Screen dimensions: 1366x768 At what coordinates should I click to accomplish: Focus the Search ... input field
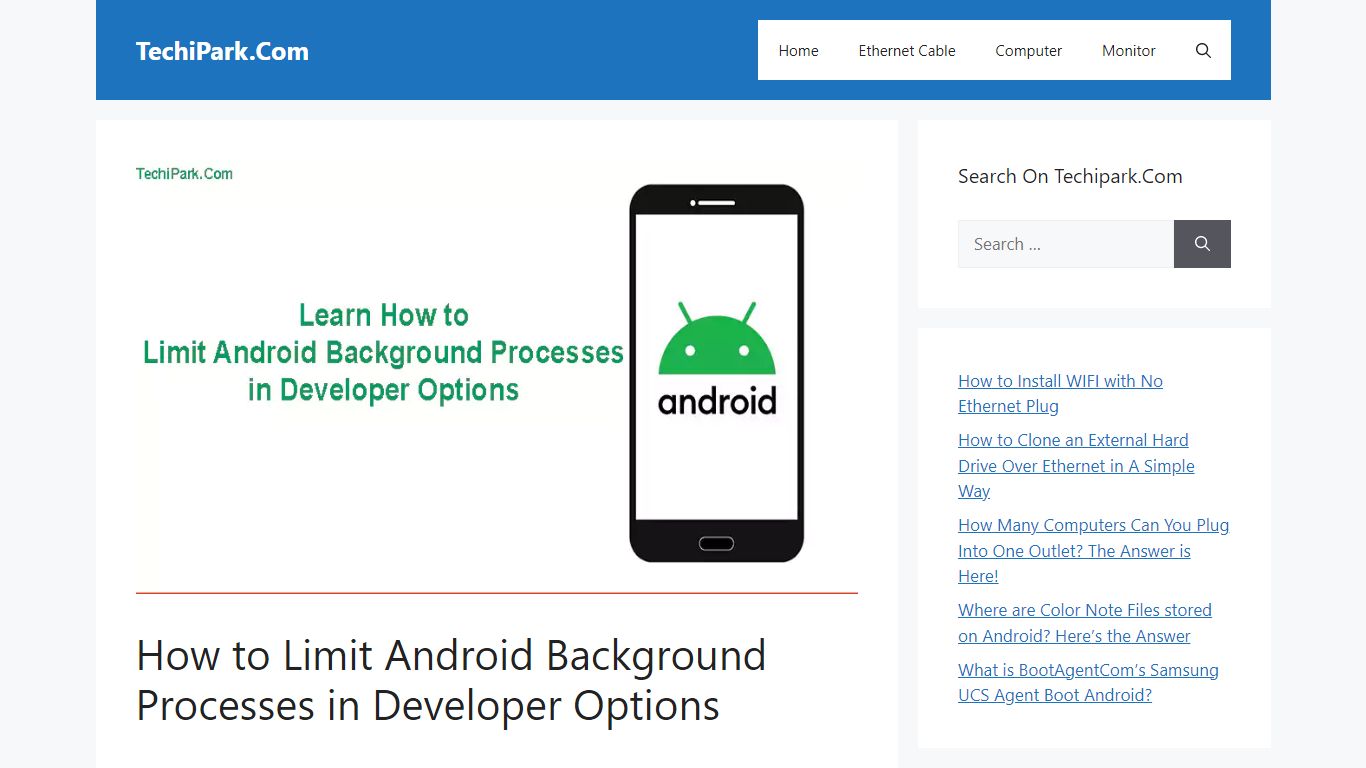coord(1065,244)
